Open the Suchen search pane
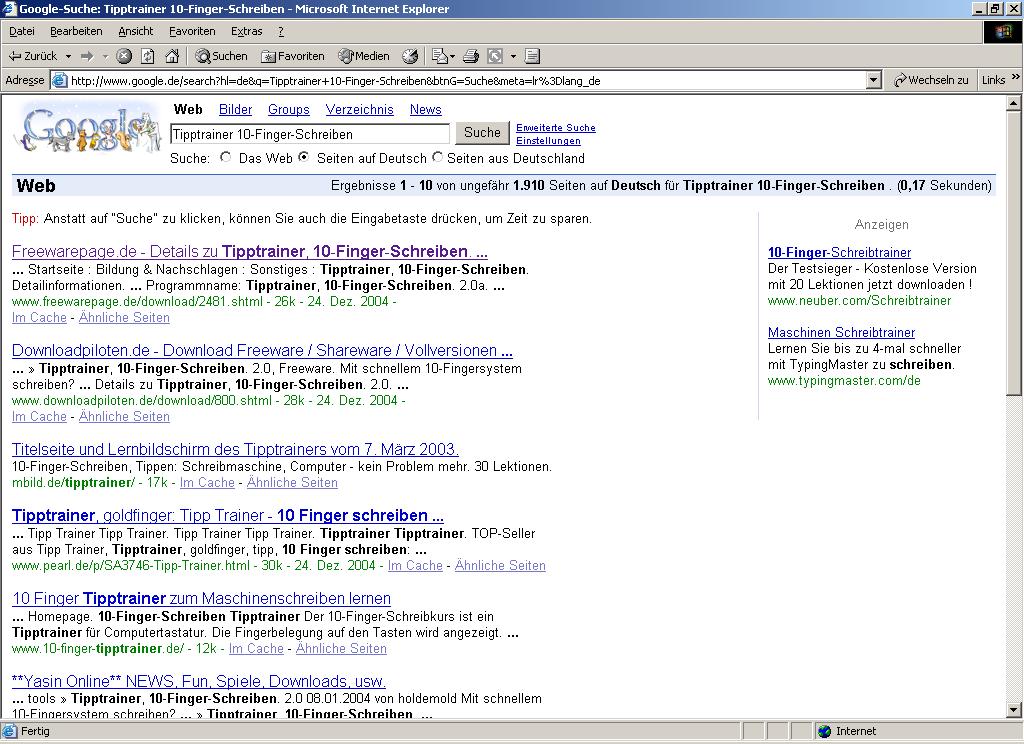The image size is (1024, 744). tap(221, 56)
